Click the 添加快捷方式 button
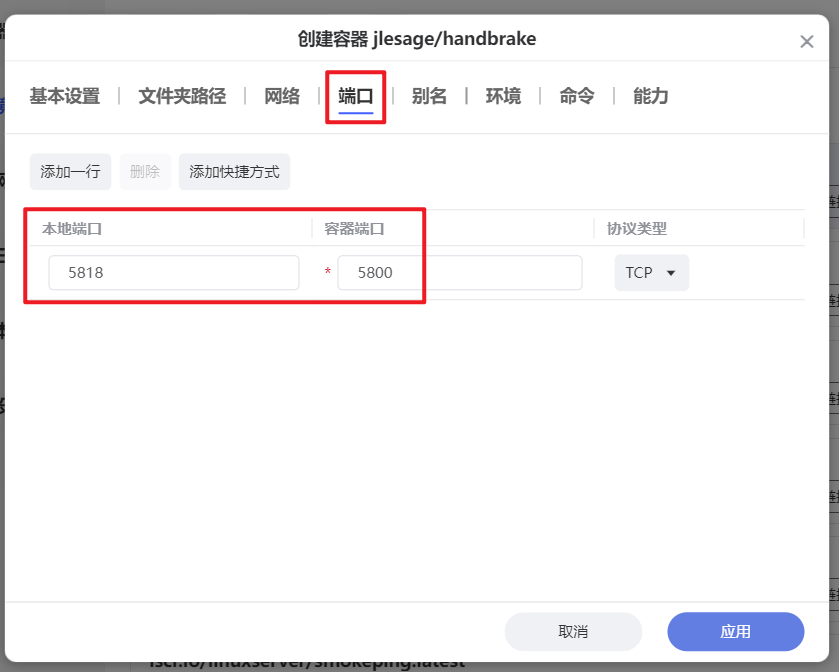 234,172
